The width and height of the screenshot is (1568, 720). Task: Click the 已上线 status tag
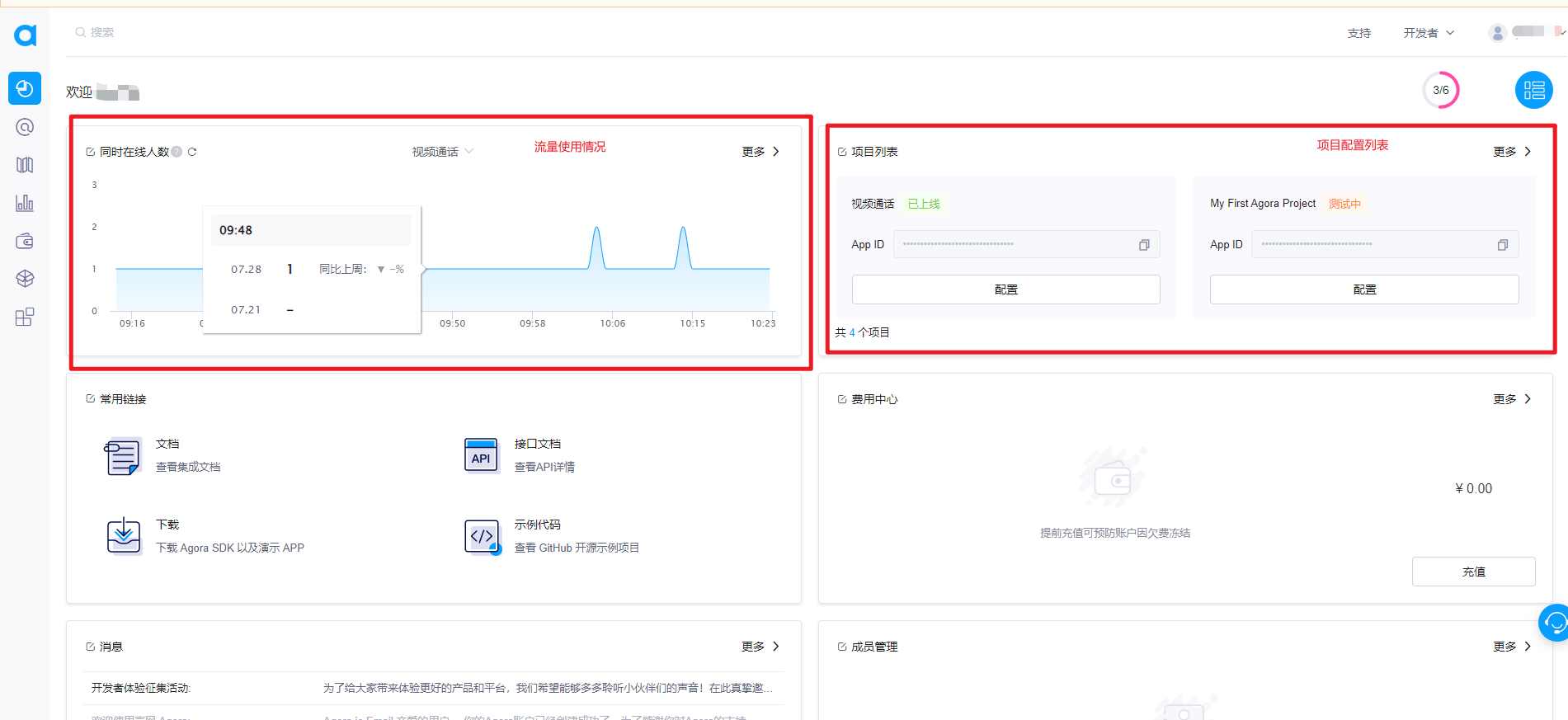click(x=924, y=204)
